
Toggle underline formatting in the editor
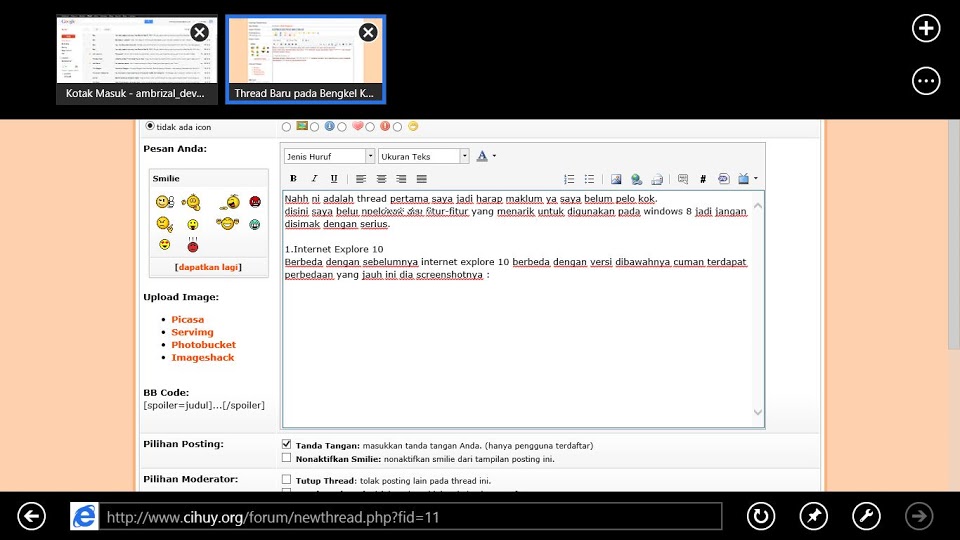click(334, 179)
